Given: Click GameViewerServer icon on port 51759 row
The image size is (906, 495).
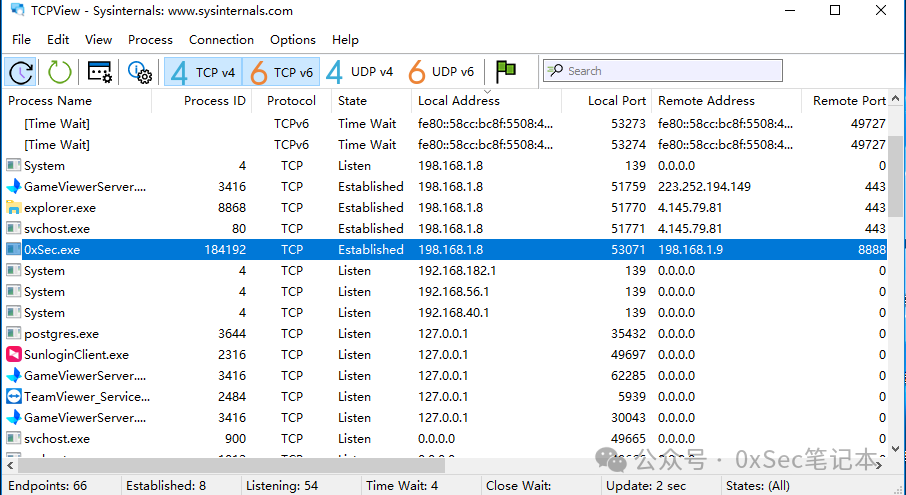Looking at the screenshot, I should (x=13, y=187).
